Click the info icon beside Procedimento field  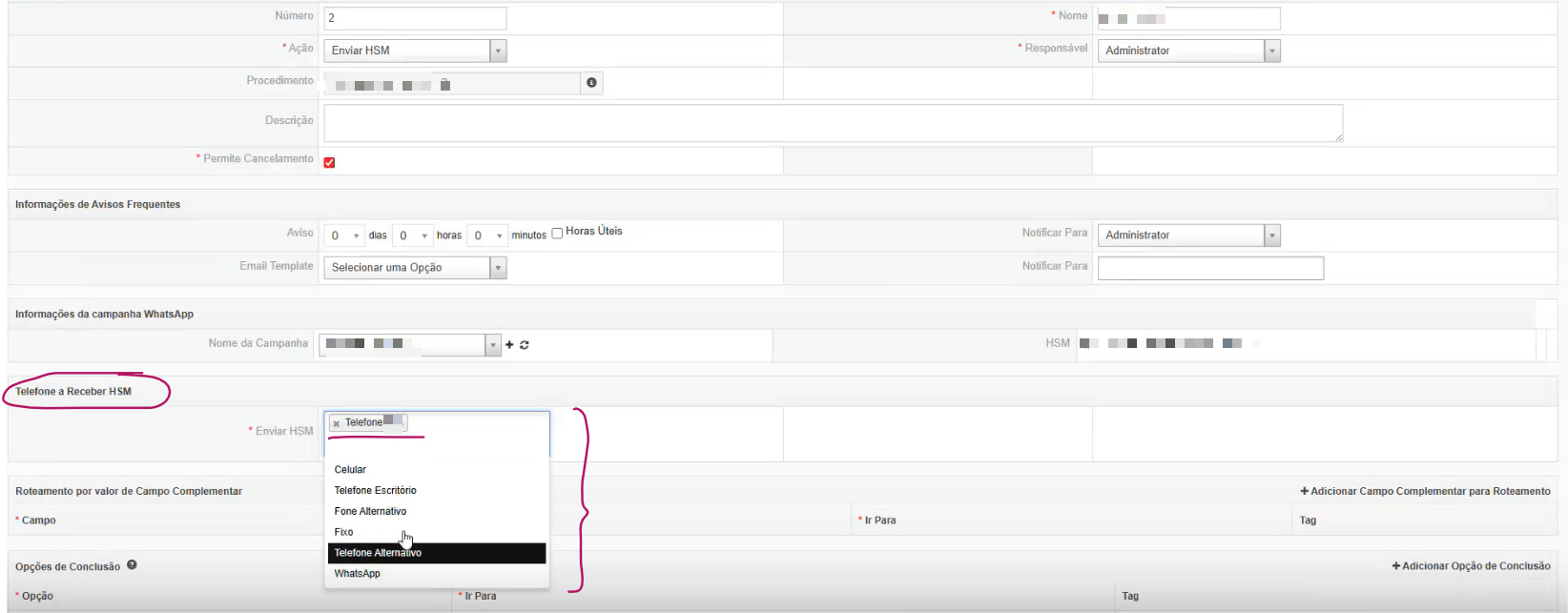(x=591, y=83)
